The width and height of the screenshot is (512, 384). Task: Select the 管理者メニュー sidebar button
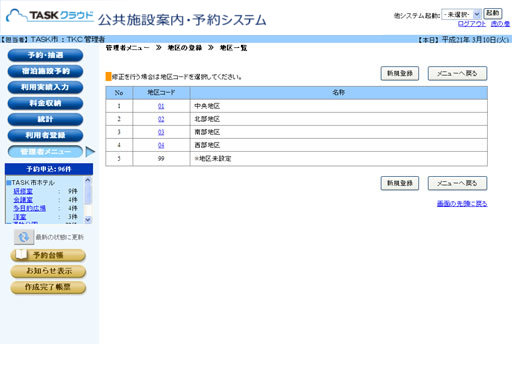coord(45,152)
